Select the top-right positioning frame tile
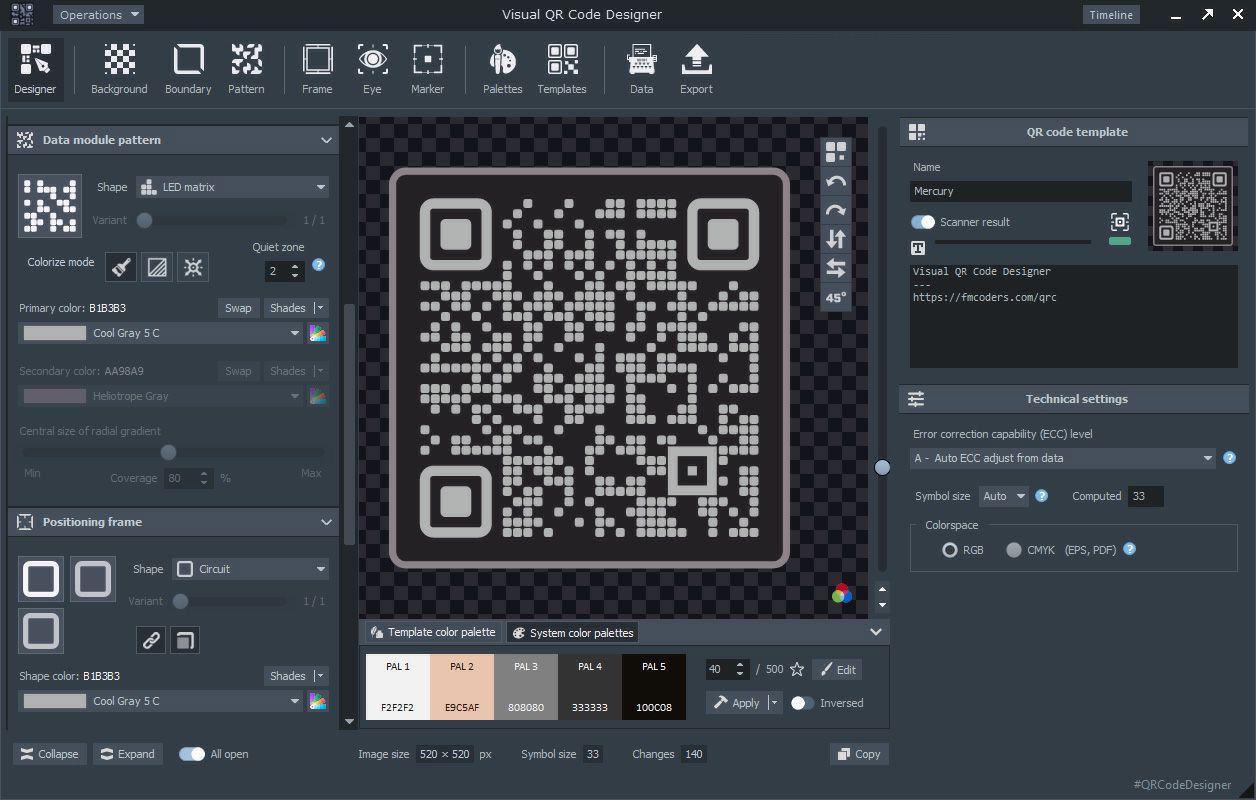Viewport: 1256px width, 800px height. pyautogui.click(x=93, y=579)
